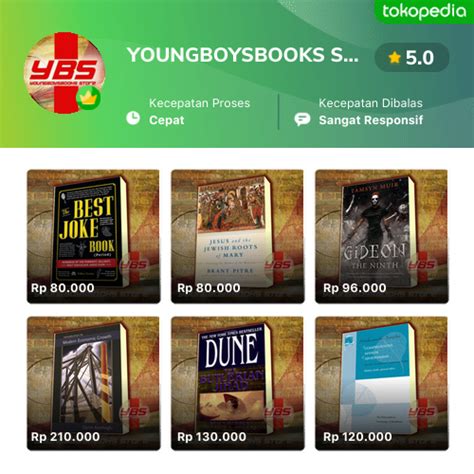Open the blue textbook product card
Screen dimensions: 474x474
pyautogui.click(x=382, y=384)
